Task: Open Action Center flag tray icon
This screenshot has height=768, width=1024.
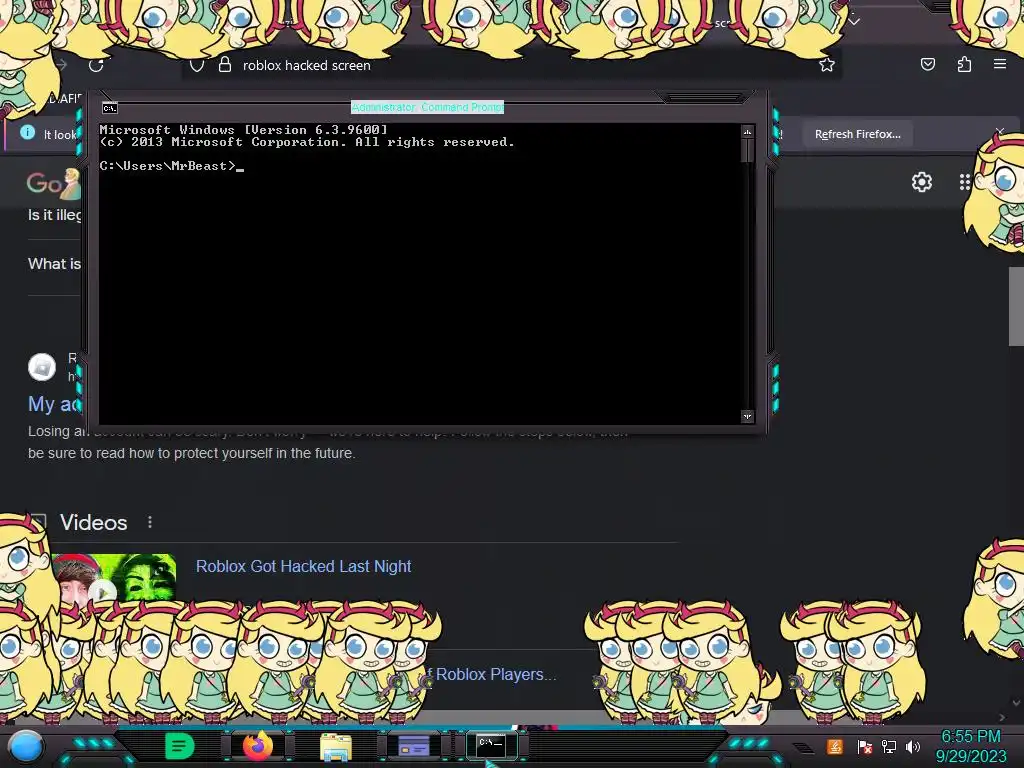Action: 865,747
